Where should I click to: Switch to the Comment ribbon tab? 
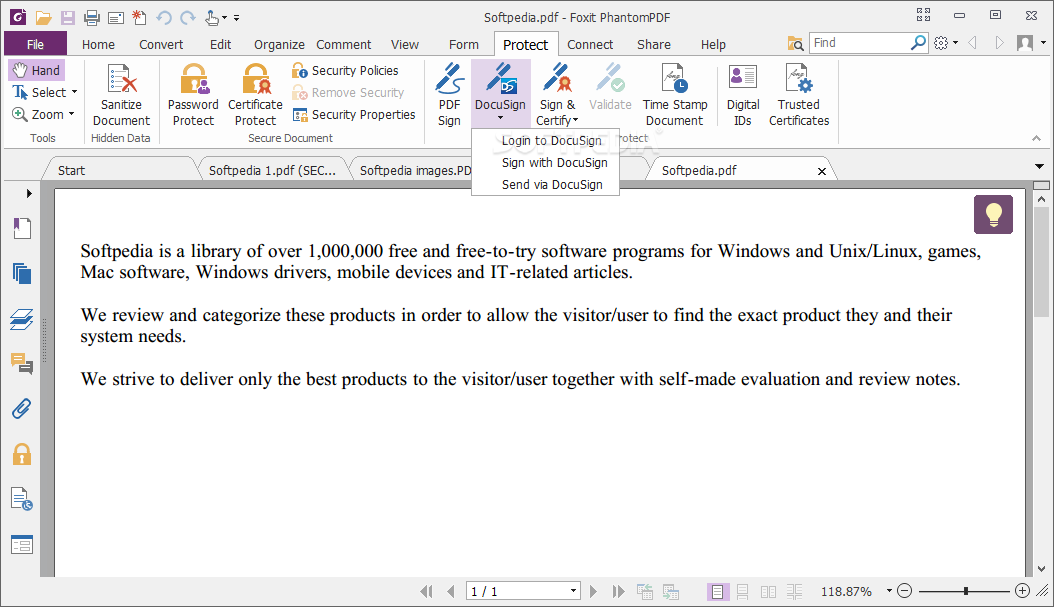[x=343, y=45]
